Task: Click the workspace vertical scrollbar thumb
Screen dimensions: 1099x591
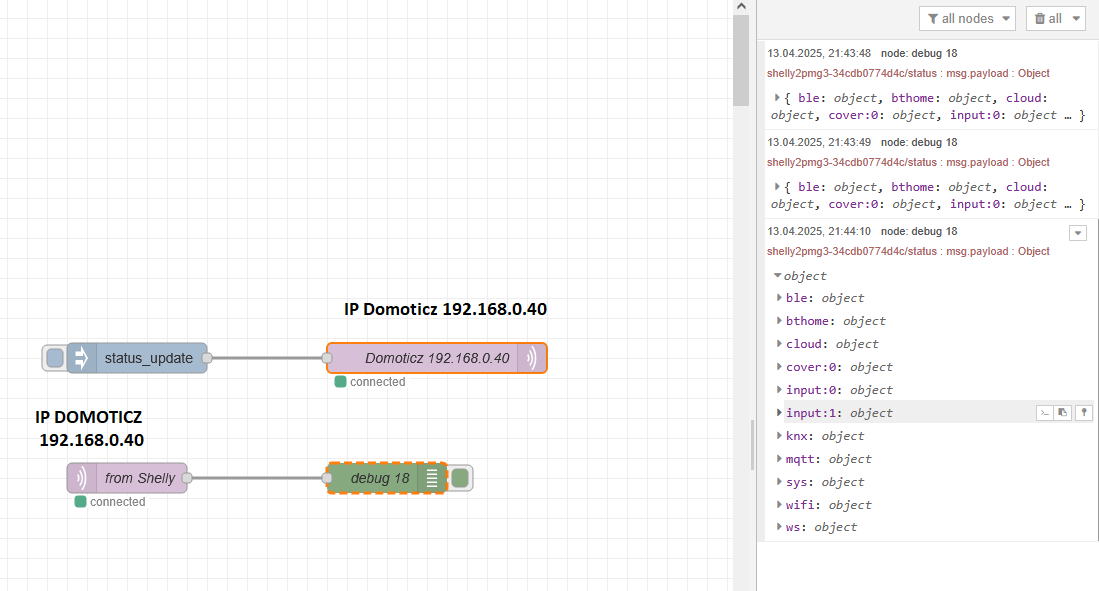Action: click(741, 60)
